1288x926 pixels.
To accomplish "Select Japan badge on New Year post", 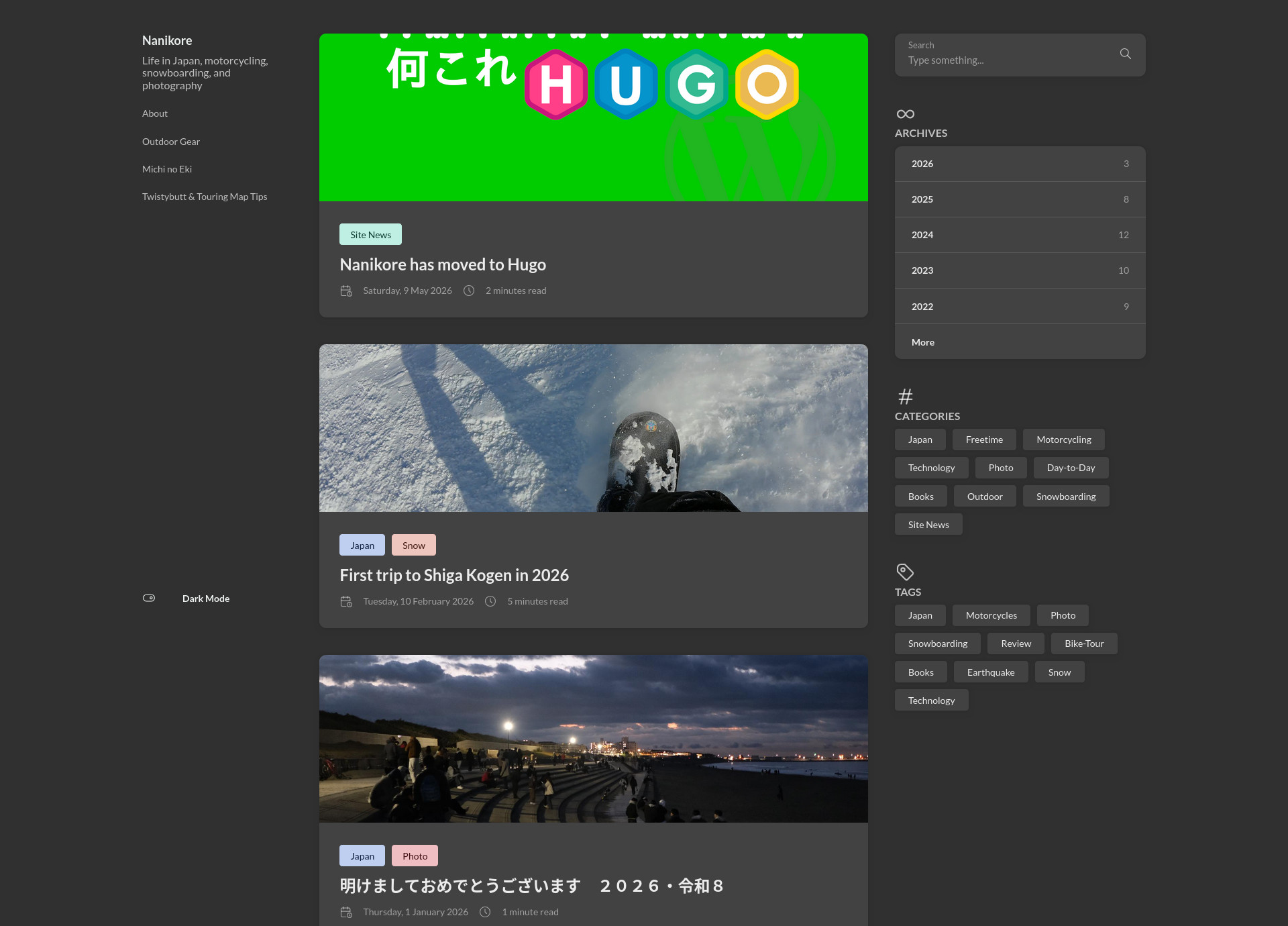I will point(362,856).
